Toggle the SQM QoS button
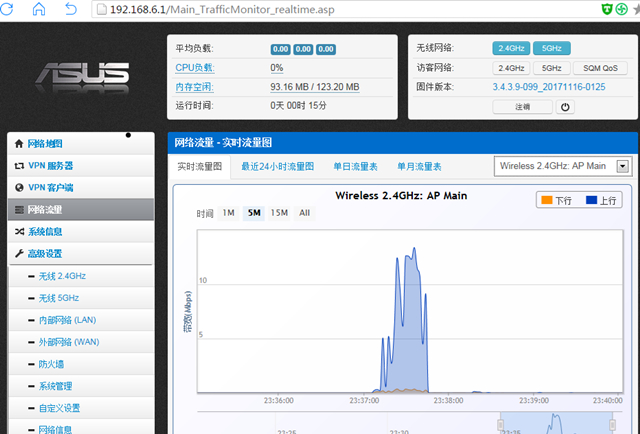 600,68
